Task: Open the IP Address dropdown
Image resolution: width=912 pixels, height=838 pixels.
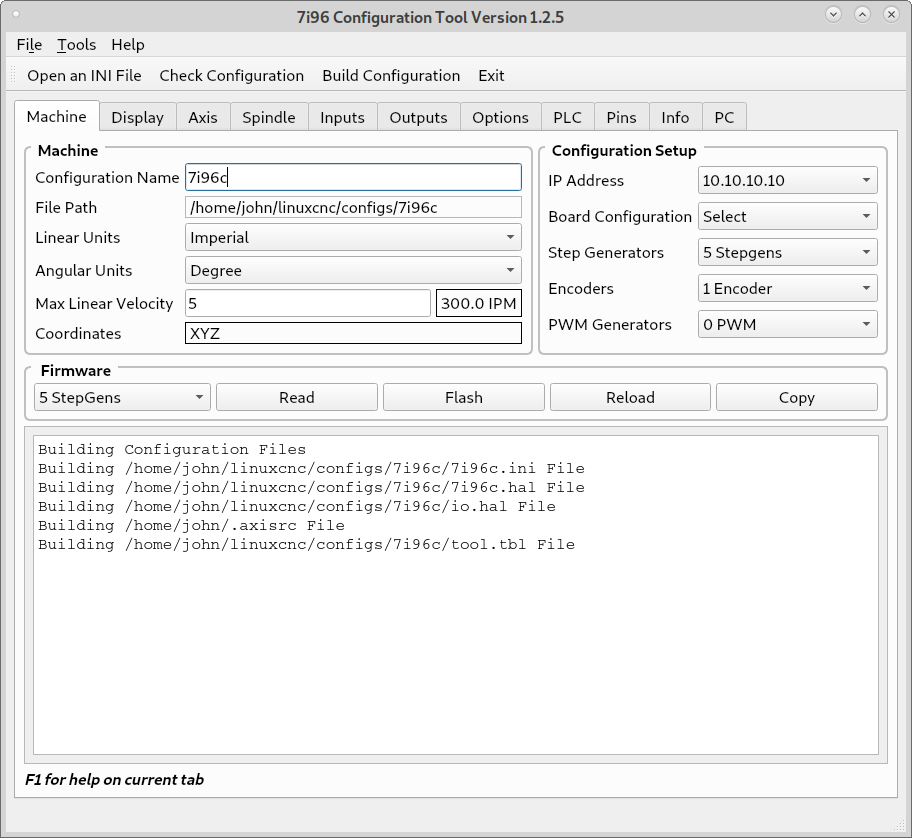Action: tap(788, 180)
